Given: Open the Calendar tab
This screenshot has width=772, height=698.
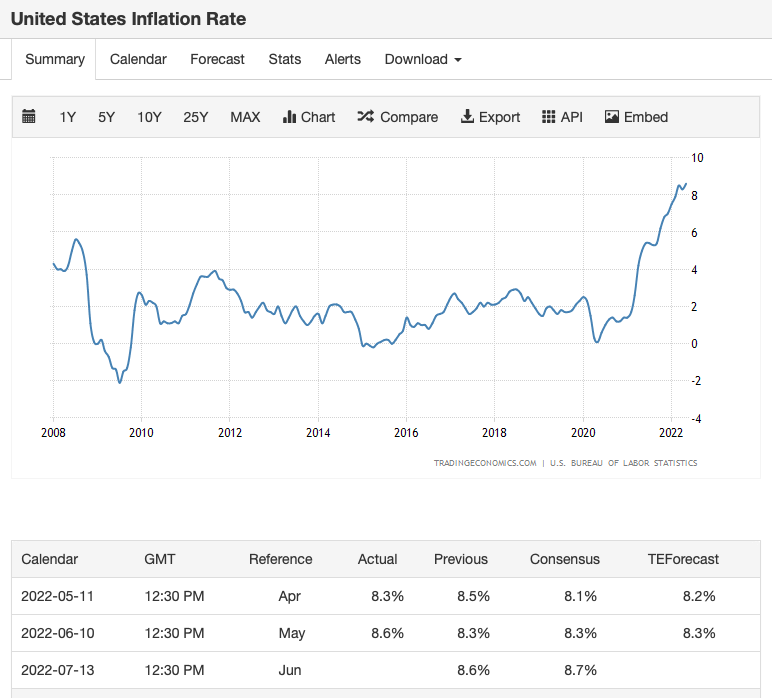Looking at the screenshot, I should pyautogui.click(x=138, y=59).
